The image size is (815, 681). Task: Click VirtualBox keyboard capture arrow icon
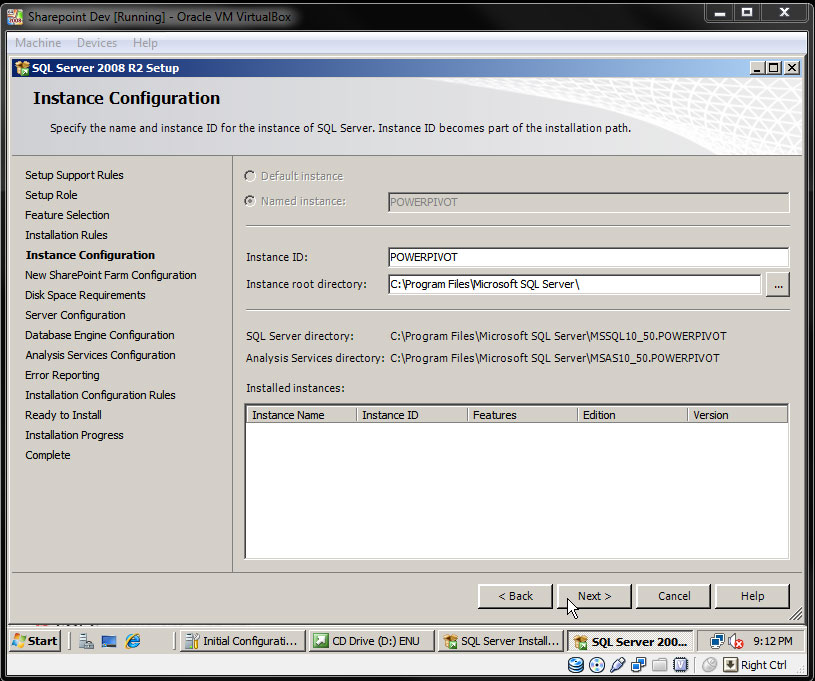pyautogui.click(x=730, y=664)
